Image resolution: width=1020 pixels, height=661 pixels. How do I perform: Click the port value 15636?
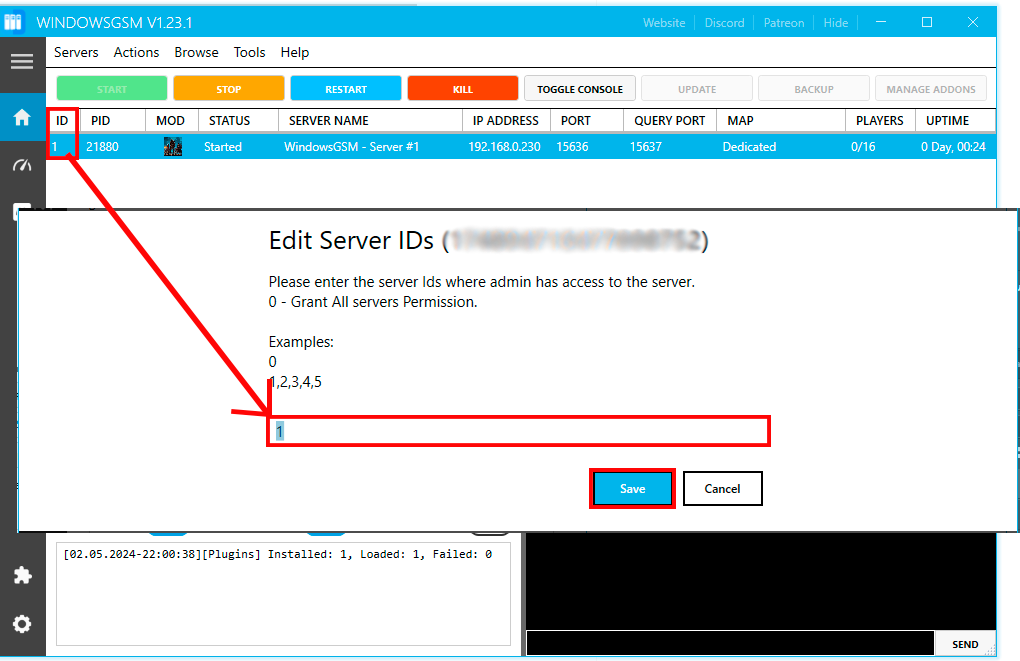[572, 147]
